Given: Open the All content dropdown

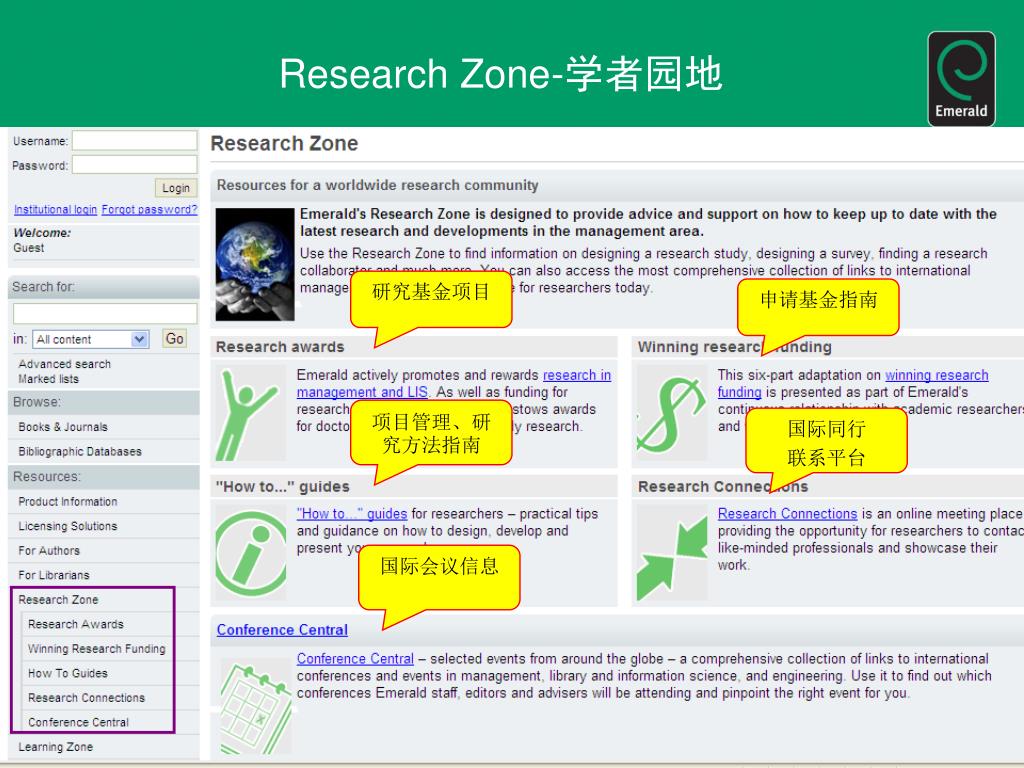Looking at the screenshot, I should (91, 339).
